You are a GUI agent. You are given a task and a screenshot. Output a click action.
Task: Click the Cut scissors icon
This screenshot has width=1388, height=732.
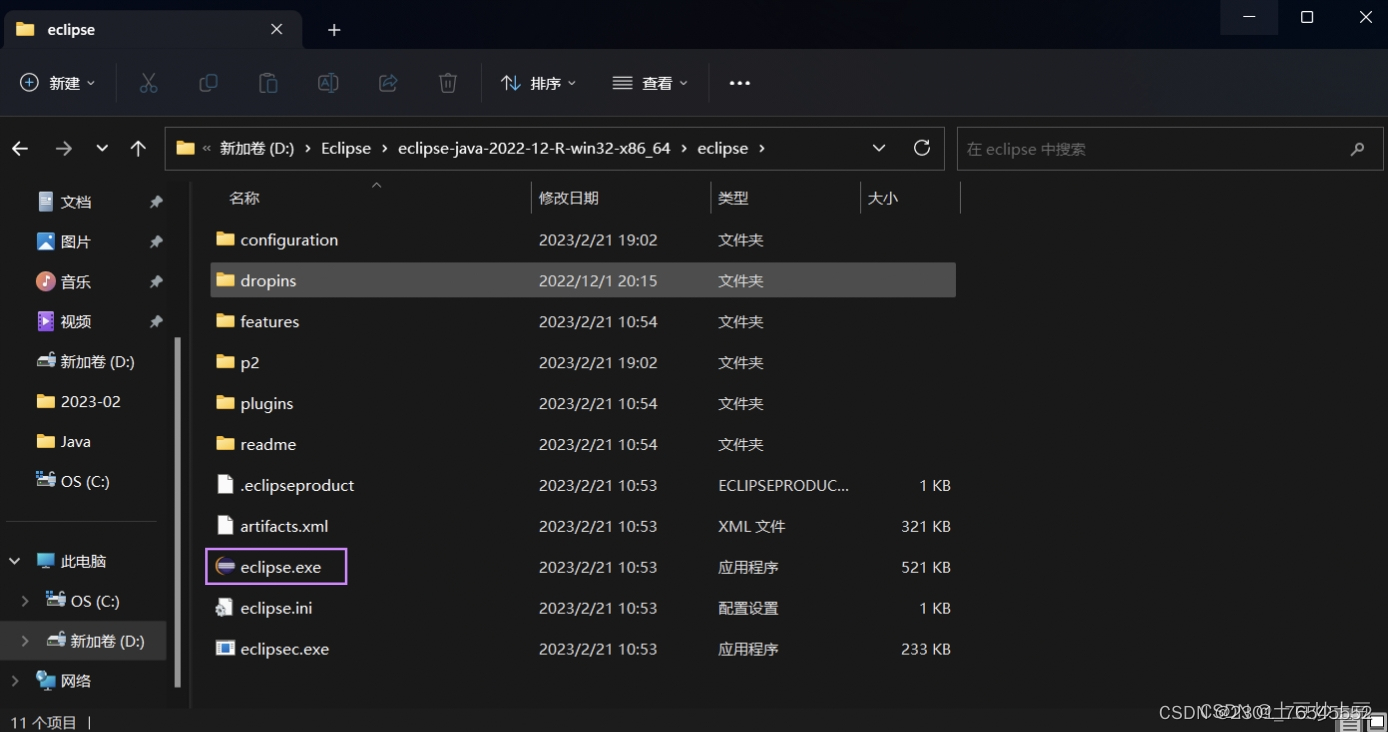click(148, 83)
